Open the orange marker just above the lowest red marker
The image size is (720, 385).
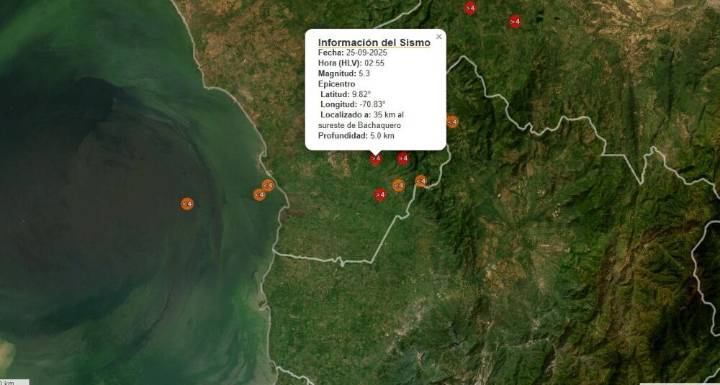tap(398, 185)
